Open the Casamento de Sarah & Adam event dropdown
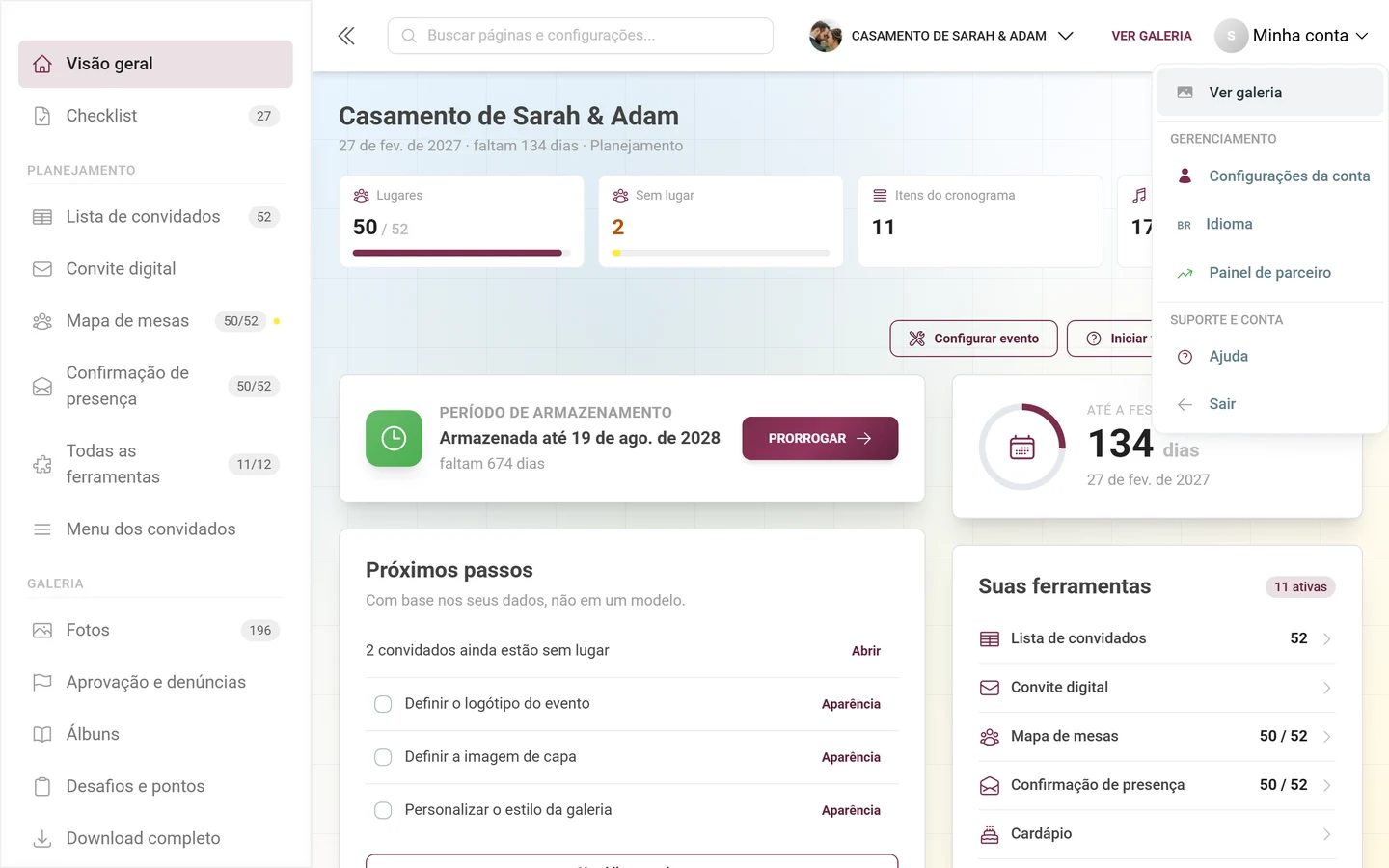Screen dimensions: 1389x868 click(x=941, y=36)
